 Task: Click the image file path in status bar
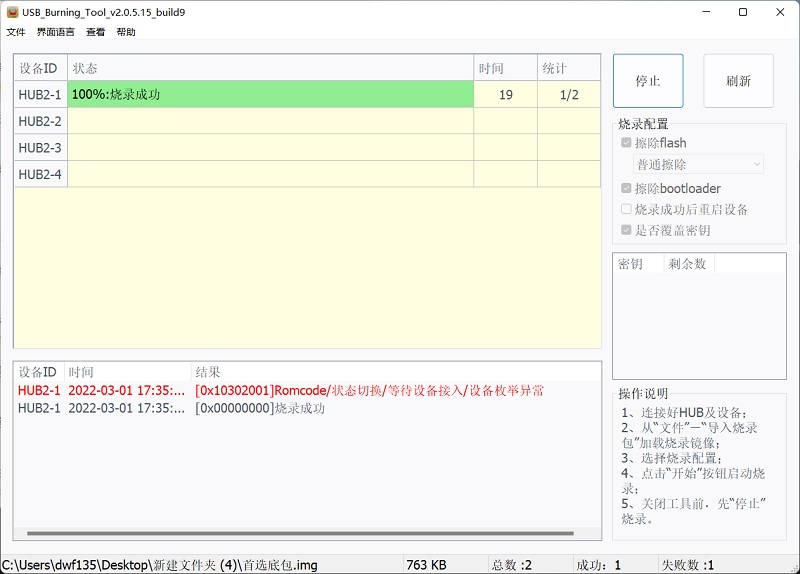pos(160,565)
